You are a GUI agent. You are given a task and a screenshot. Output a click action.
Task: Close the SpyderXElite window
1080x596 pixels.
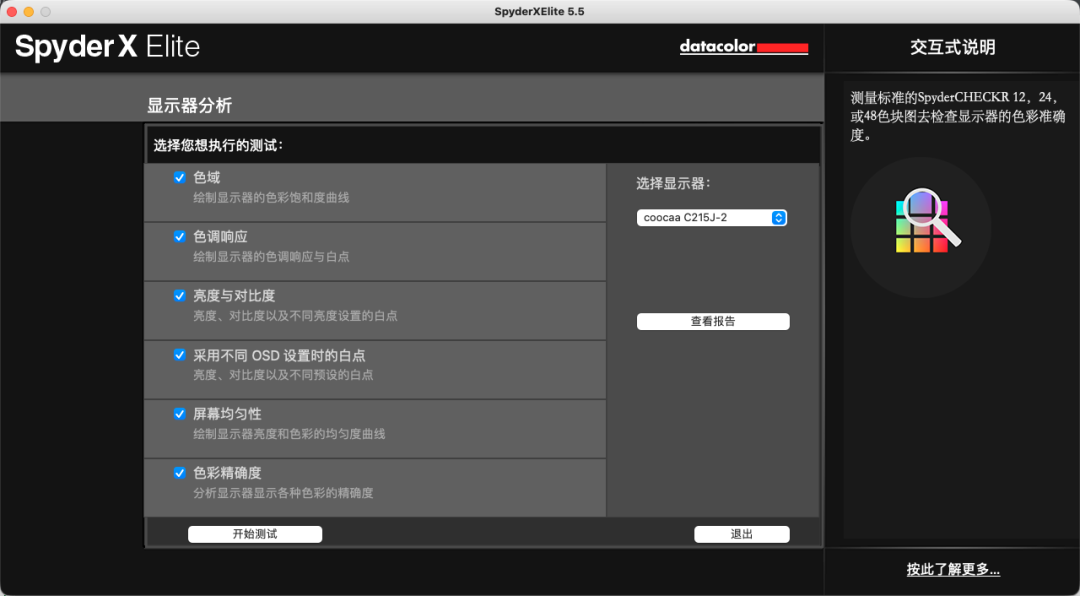click(x=12, y=12)
